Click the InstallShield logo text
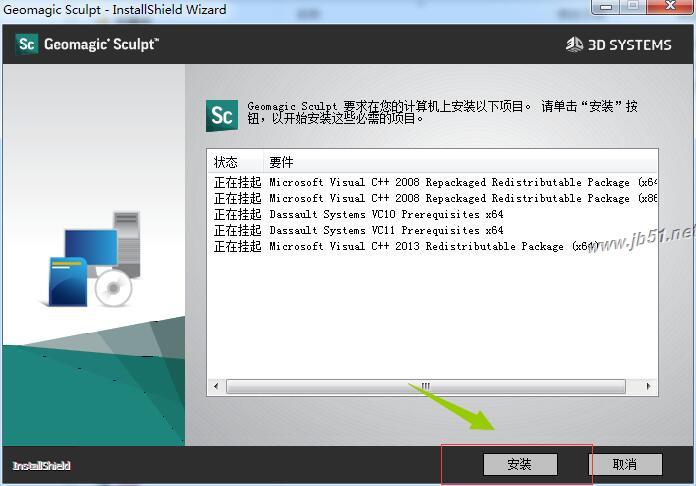Image resolution: width=696 pixels, height=486 pixels. (41, 466)
